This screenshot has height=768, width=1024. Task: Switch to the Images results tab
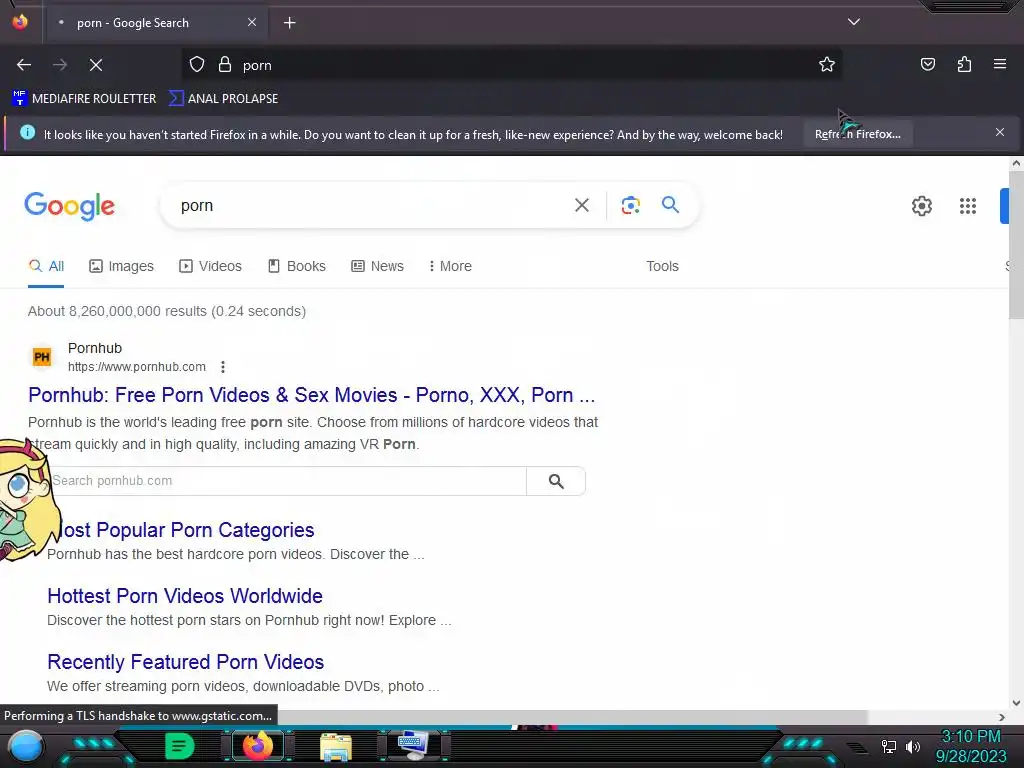coord(121,266)
